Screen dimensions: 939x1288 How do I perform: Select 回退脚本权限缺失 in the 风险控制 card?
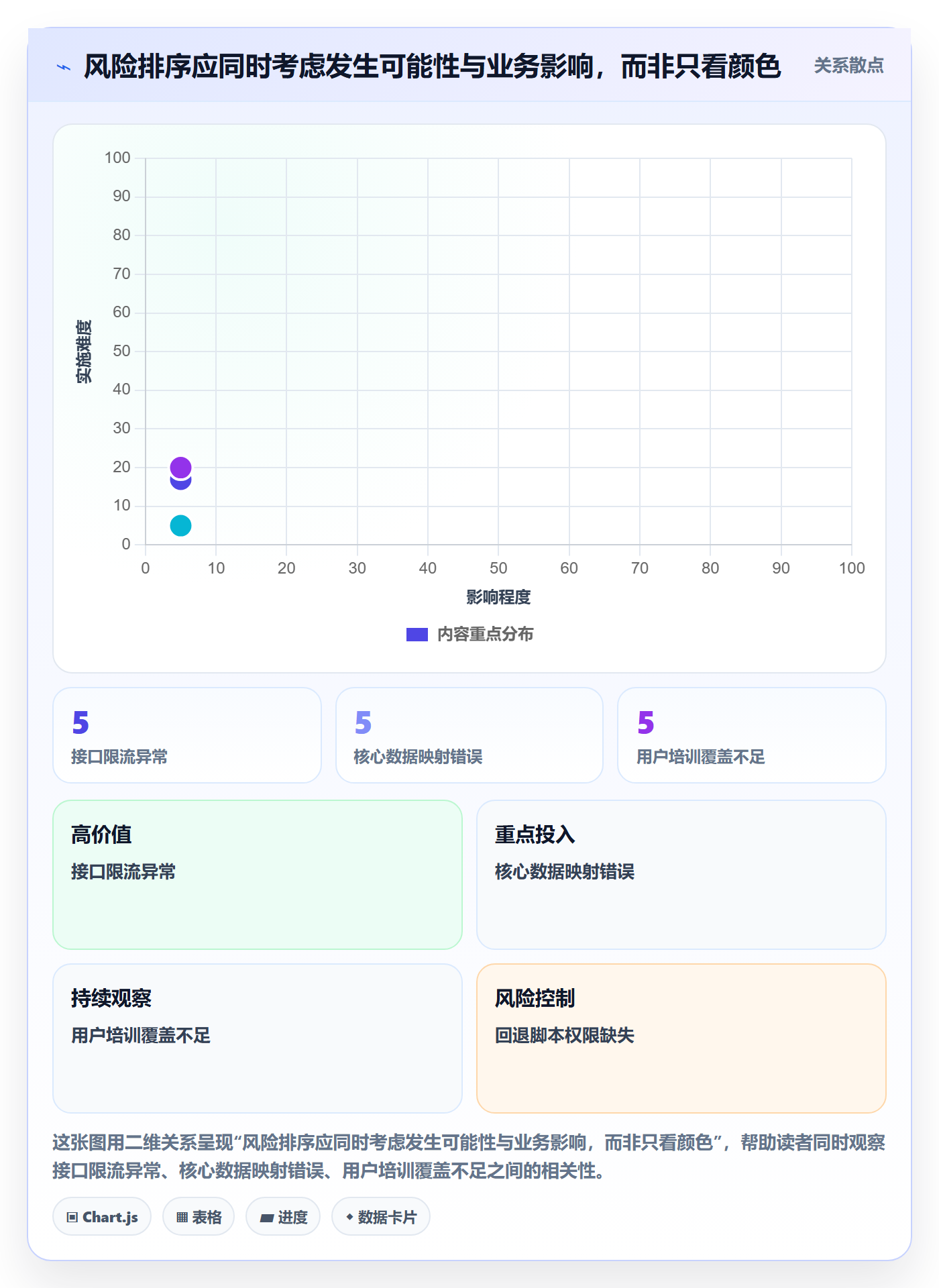[x=565, y=1035]
